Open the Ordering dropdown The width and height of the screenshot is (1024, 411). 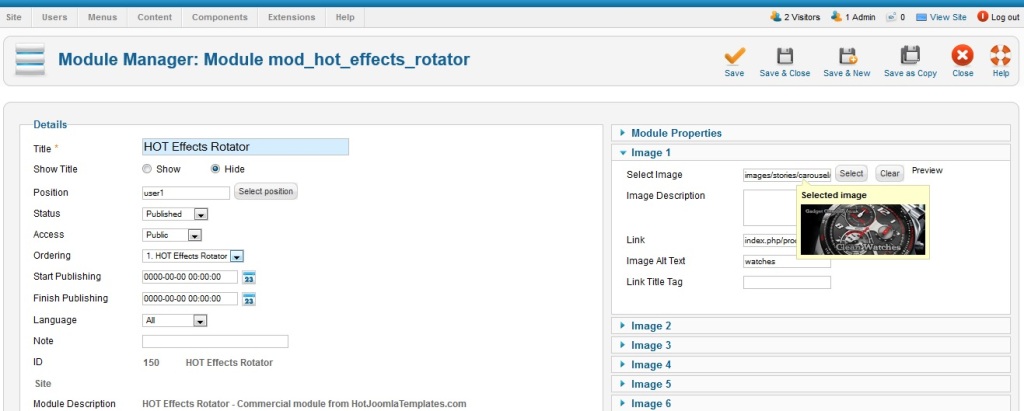coord(193,256)
